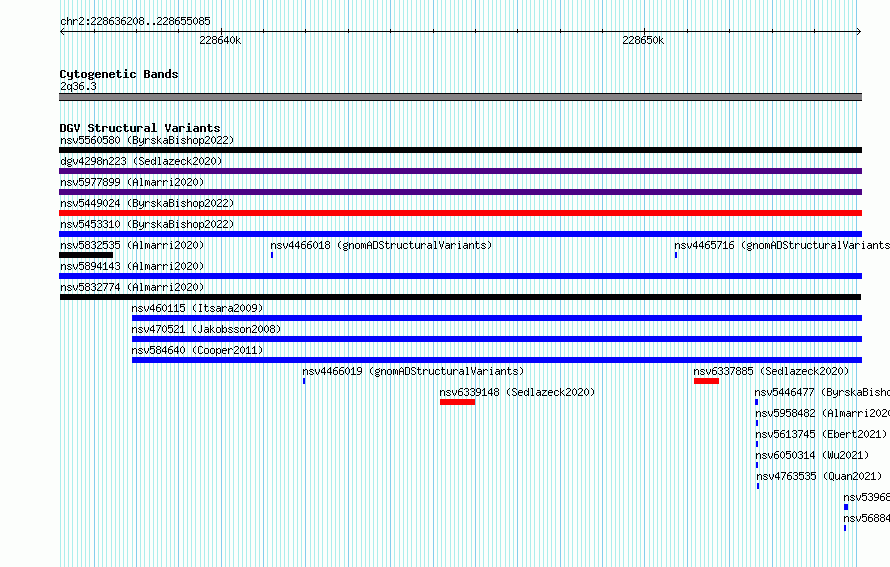The image size is (890, 567).
Task: Open the nsv5453310 (ByrskaBishop2022) label
Action: [x=147, y=224]
